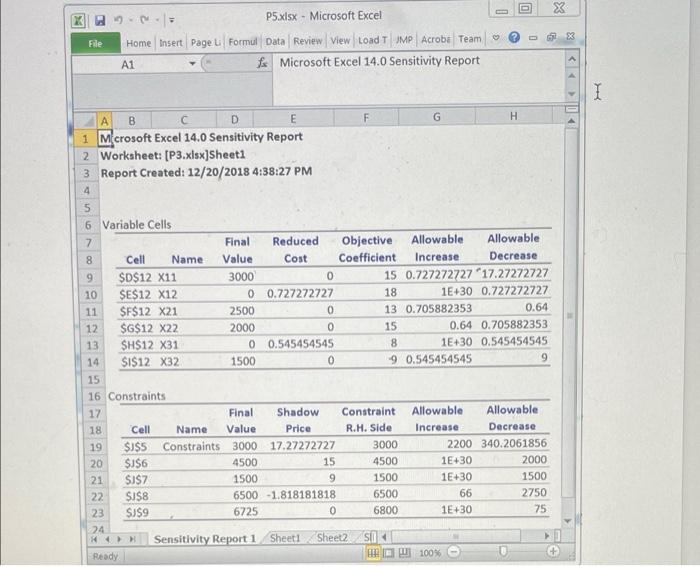Switch to the Insert ribbon tab
Screen dimensions: 700x566
pyautogui.click(x=171, y=43)
